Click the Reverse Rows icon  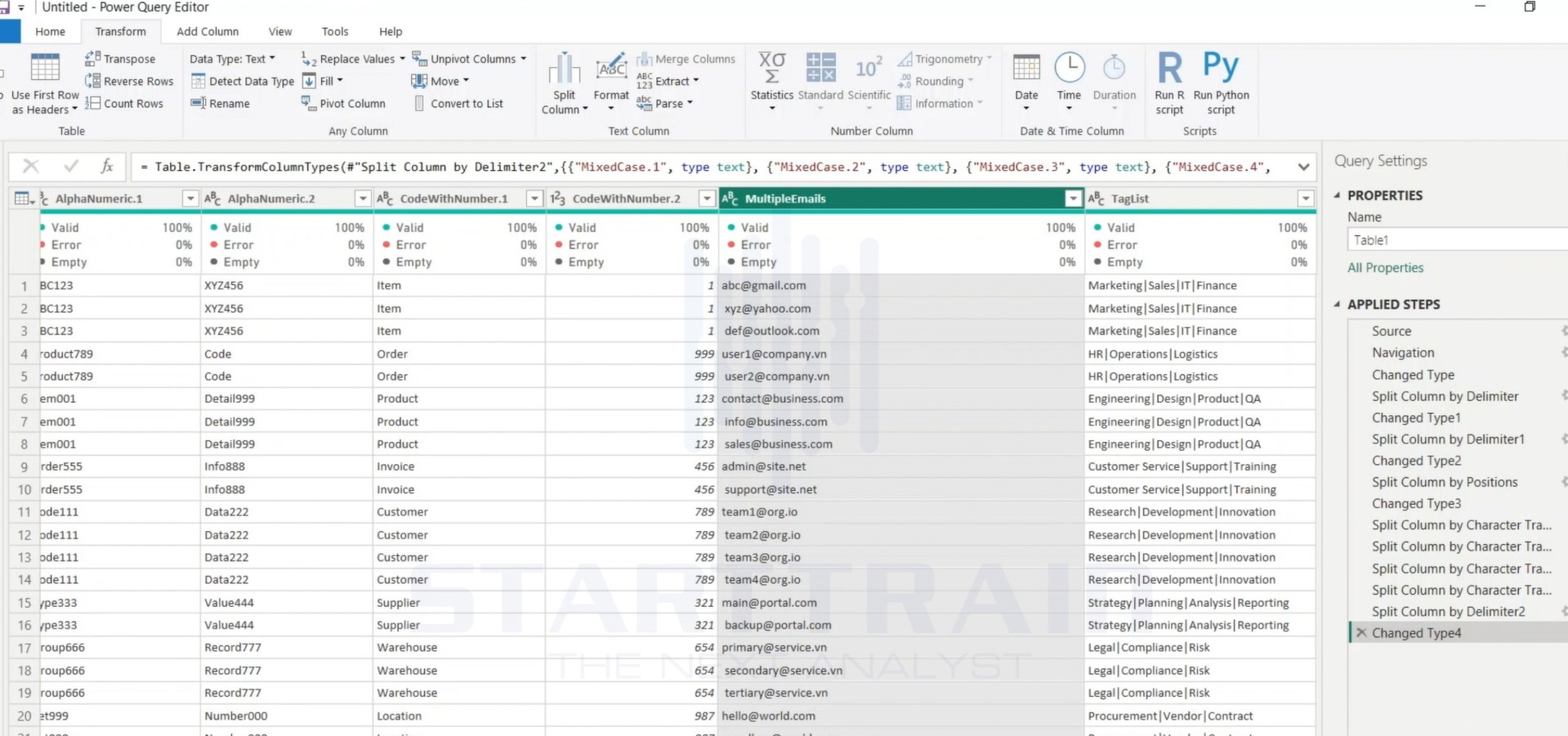[92, 81]
